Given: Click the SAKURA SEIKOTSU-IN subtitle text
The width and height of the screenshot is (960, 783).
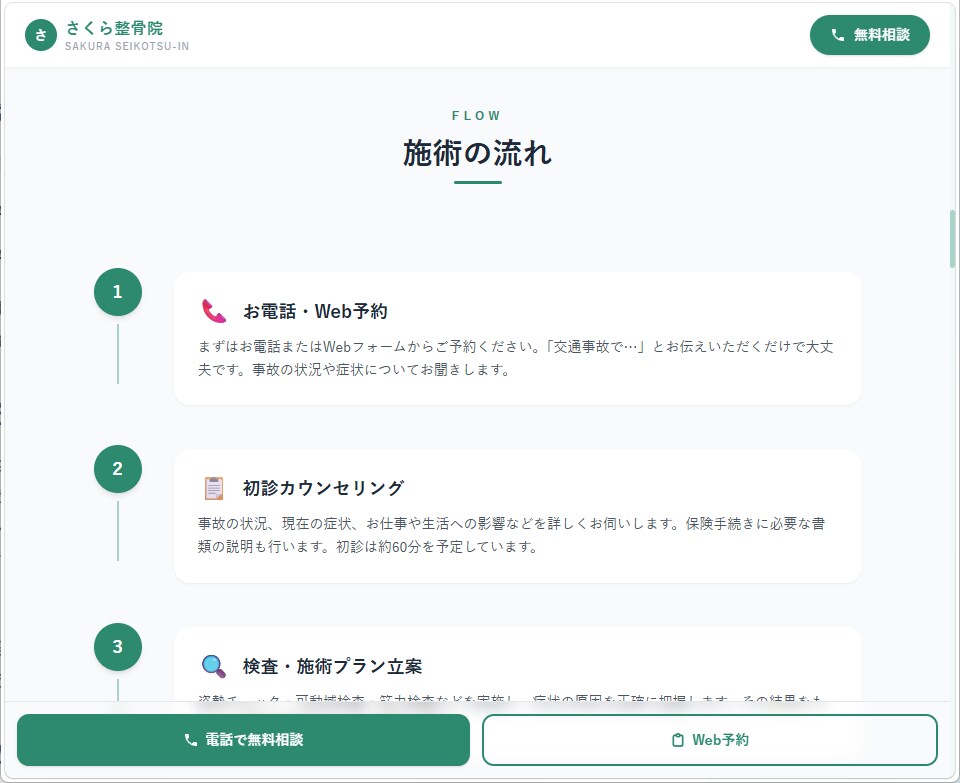Looking at the screenshot, I should (x=127, y=46).
